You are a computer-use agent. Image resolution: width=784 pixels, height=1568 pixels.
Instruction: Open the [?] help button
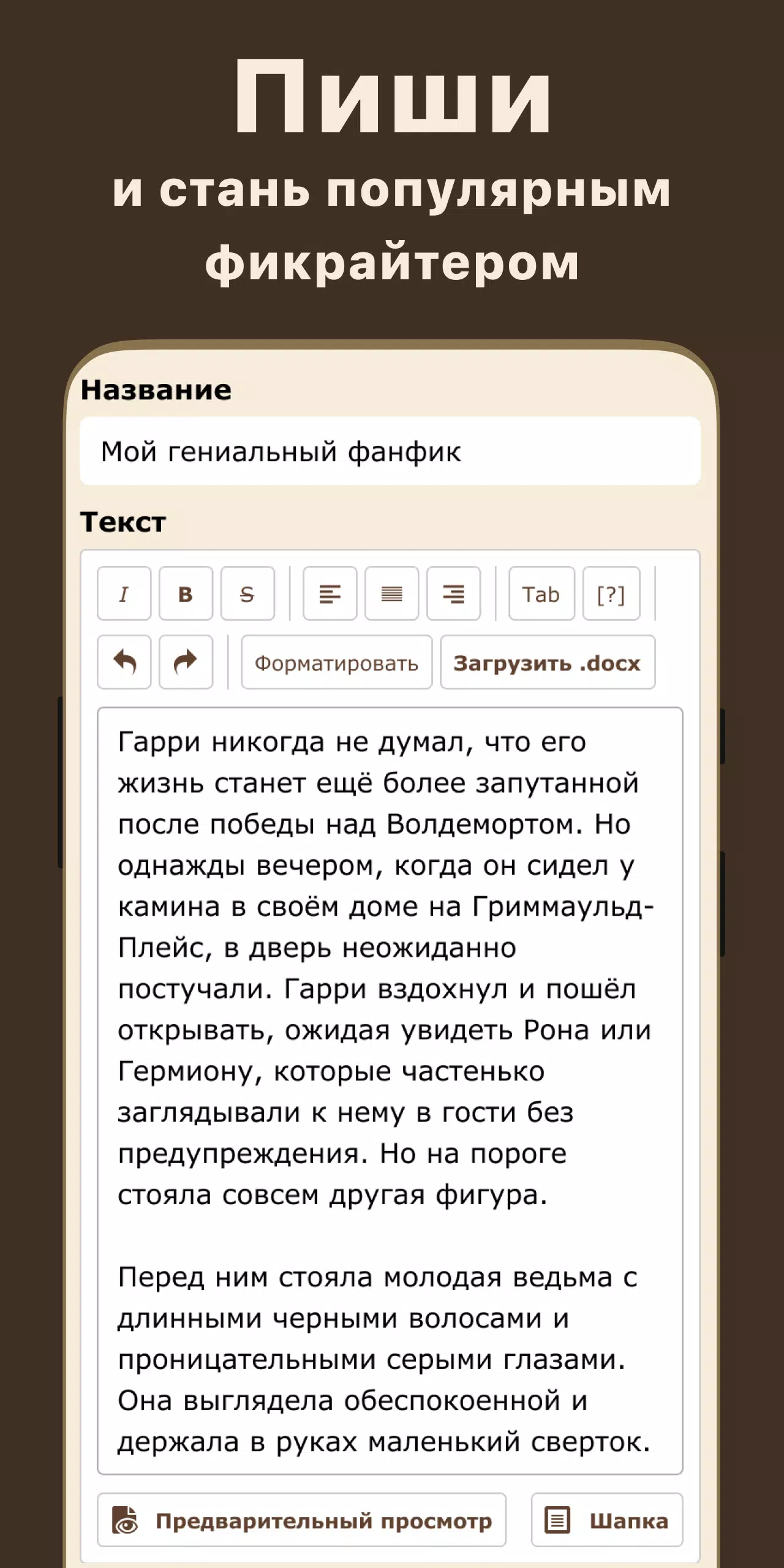[611, 594]
